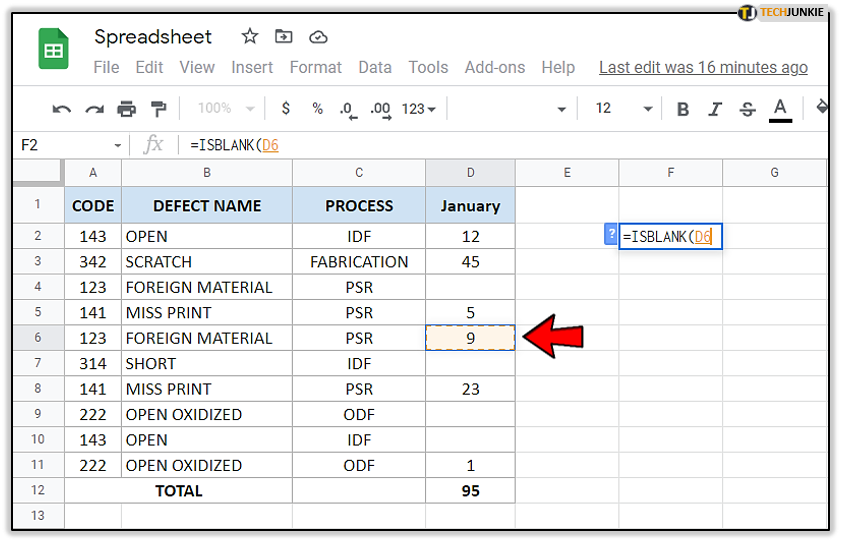
Task: Click the CODE header cell
Action: click(93, 205)
